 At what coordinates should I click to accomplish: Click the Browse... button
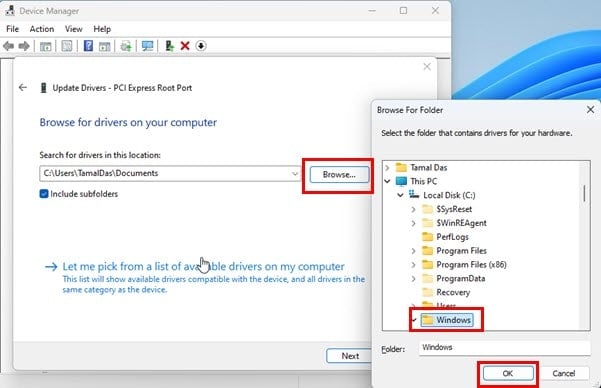[339, 175]
